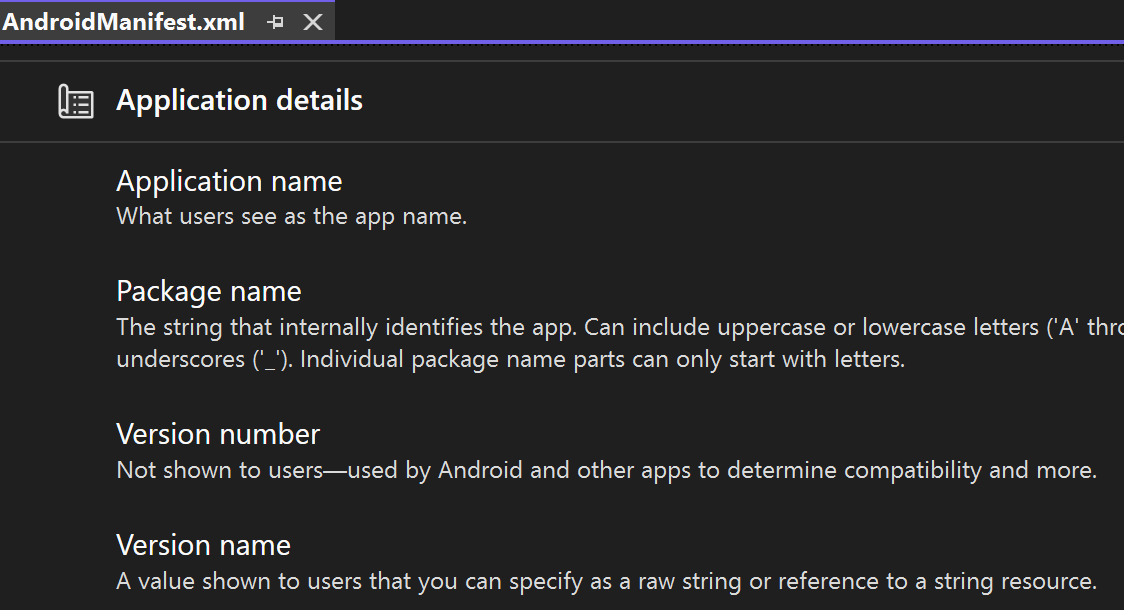Viewport: 1124px width, 610px height.
Task: Expand the Package name section
Action: click(x=209, y=291)
